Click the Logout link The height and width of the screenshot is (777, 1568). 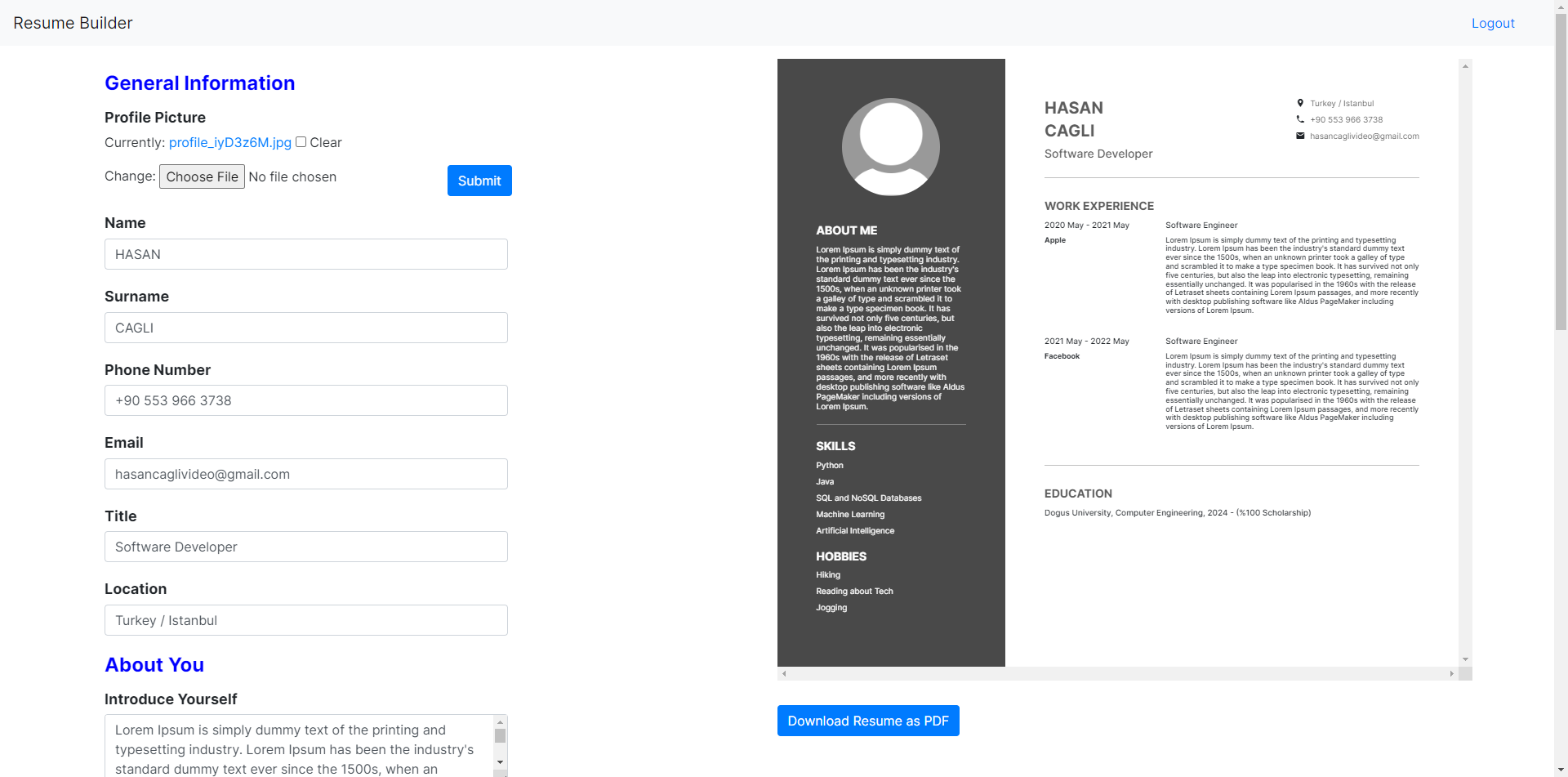point(1493,23)
